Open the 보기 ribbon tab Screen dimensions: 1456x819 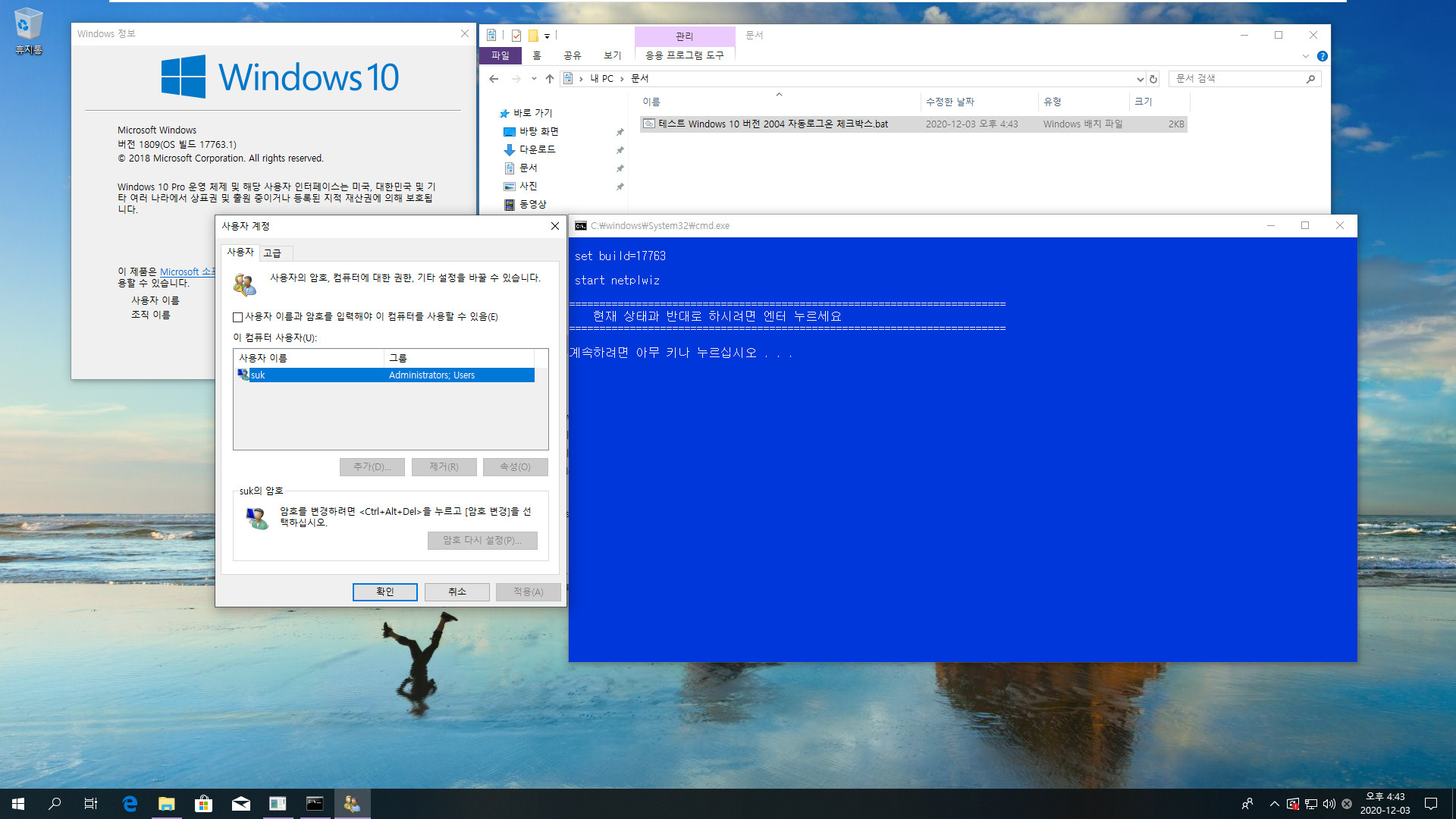click(613, 55)
